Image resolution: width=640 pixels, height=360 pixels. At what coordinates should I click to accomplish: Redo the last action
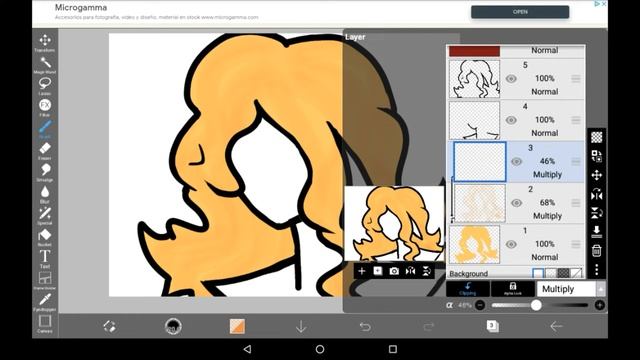coord(429,327)
